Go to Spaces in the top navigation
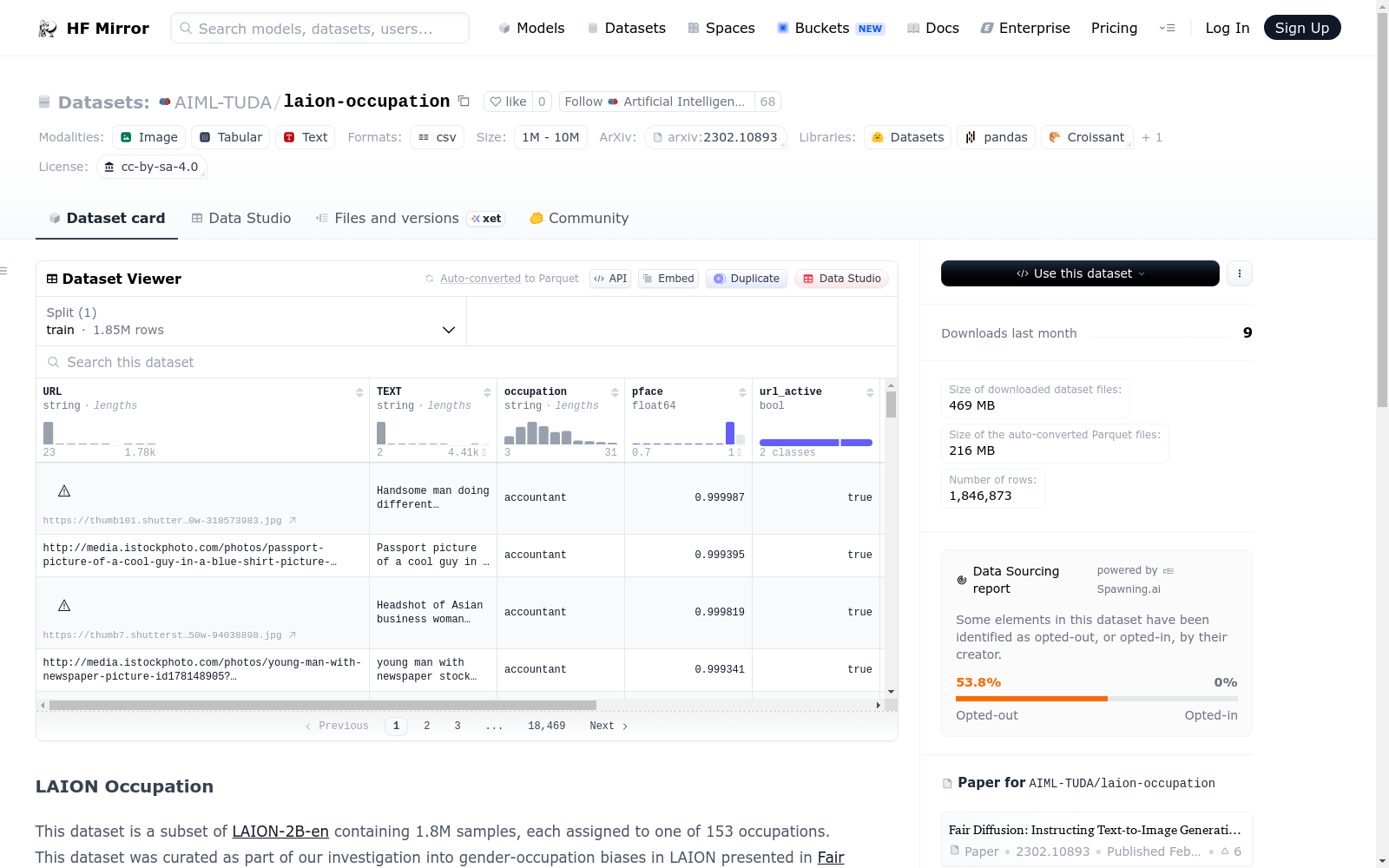The width and height of the screenshot is (1389, 868). [x=721, y=29]
